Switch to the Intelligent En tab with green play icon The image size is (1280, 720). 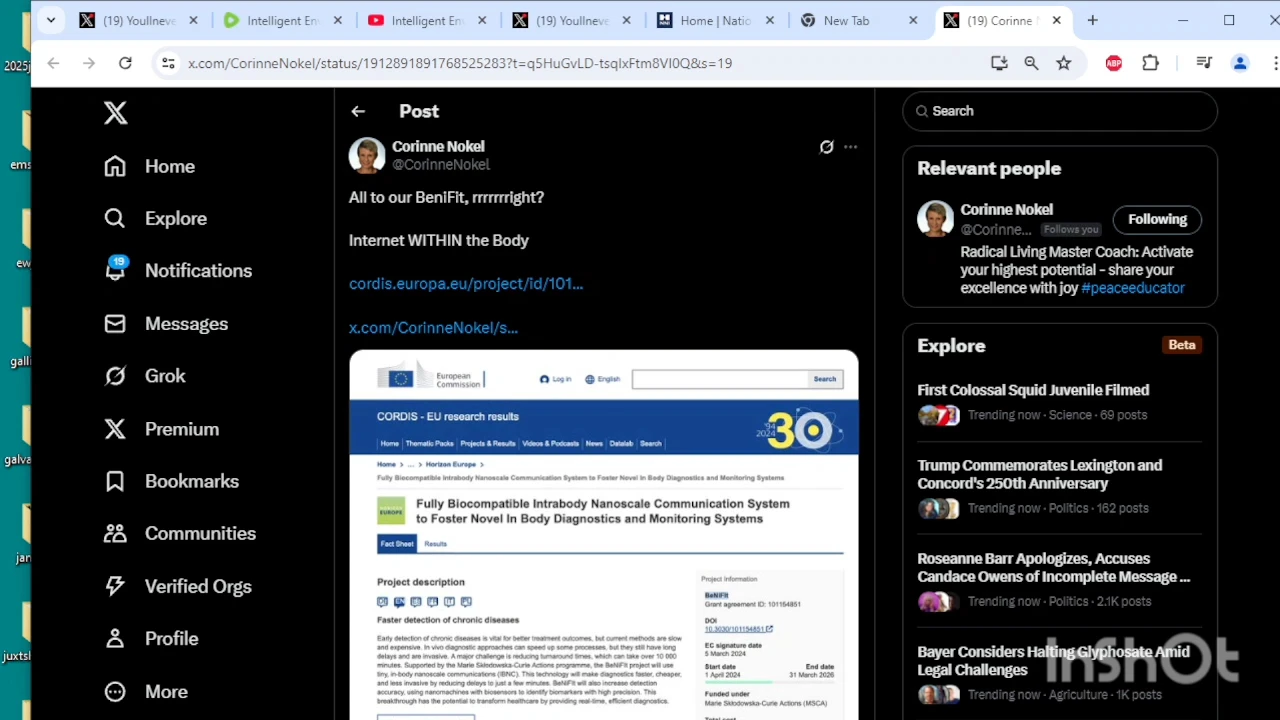pyautogui.click(x=283, y=20)
